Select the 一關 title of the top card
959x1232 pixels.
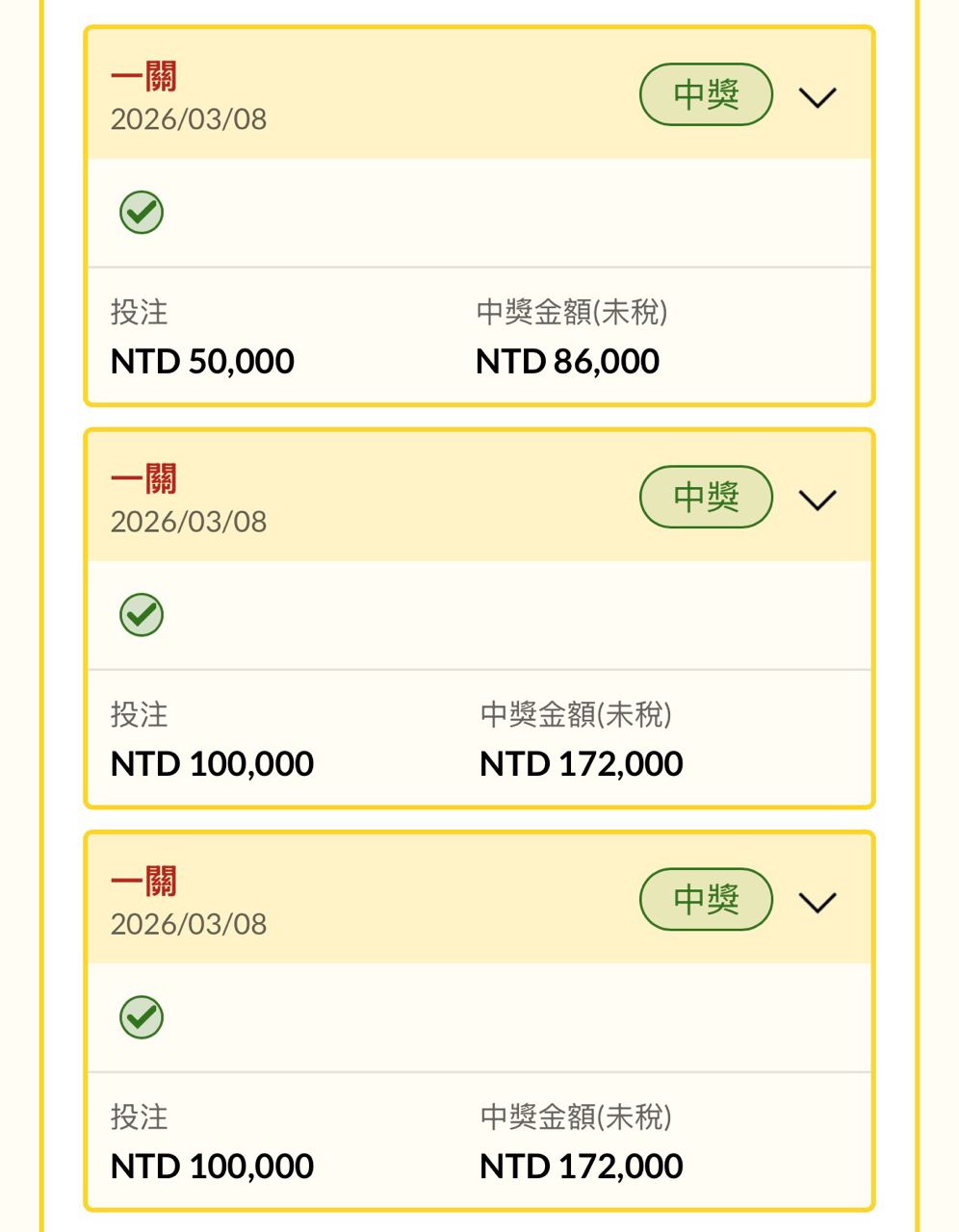point(143,76)
